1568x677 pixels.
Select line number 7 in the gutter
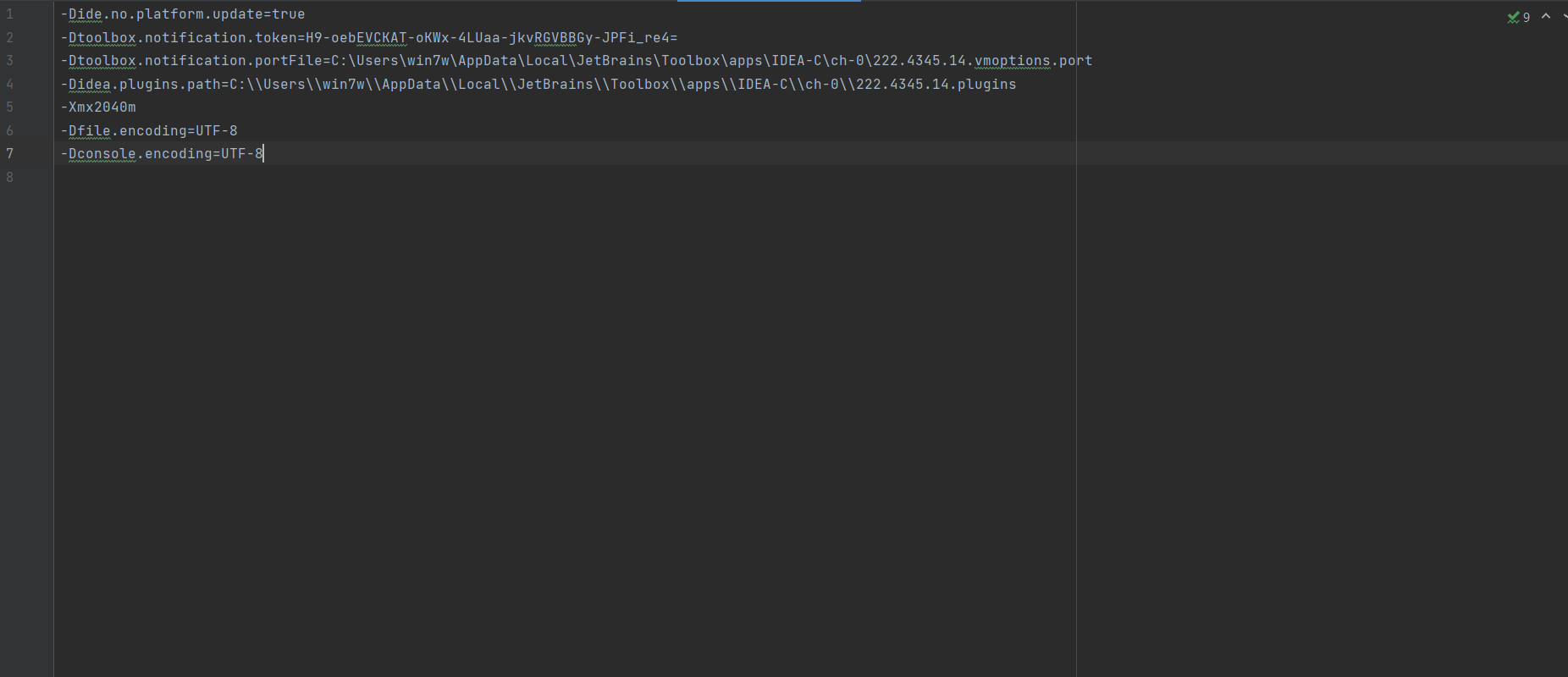point(10,154)
